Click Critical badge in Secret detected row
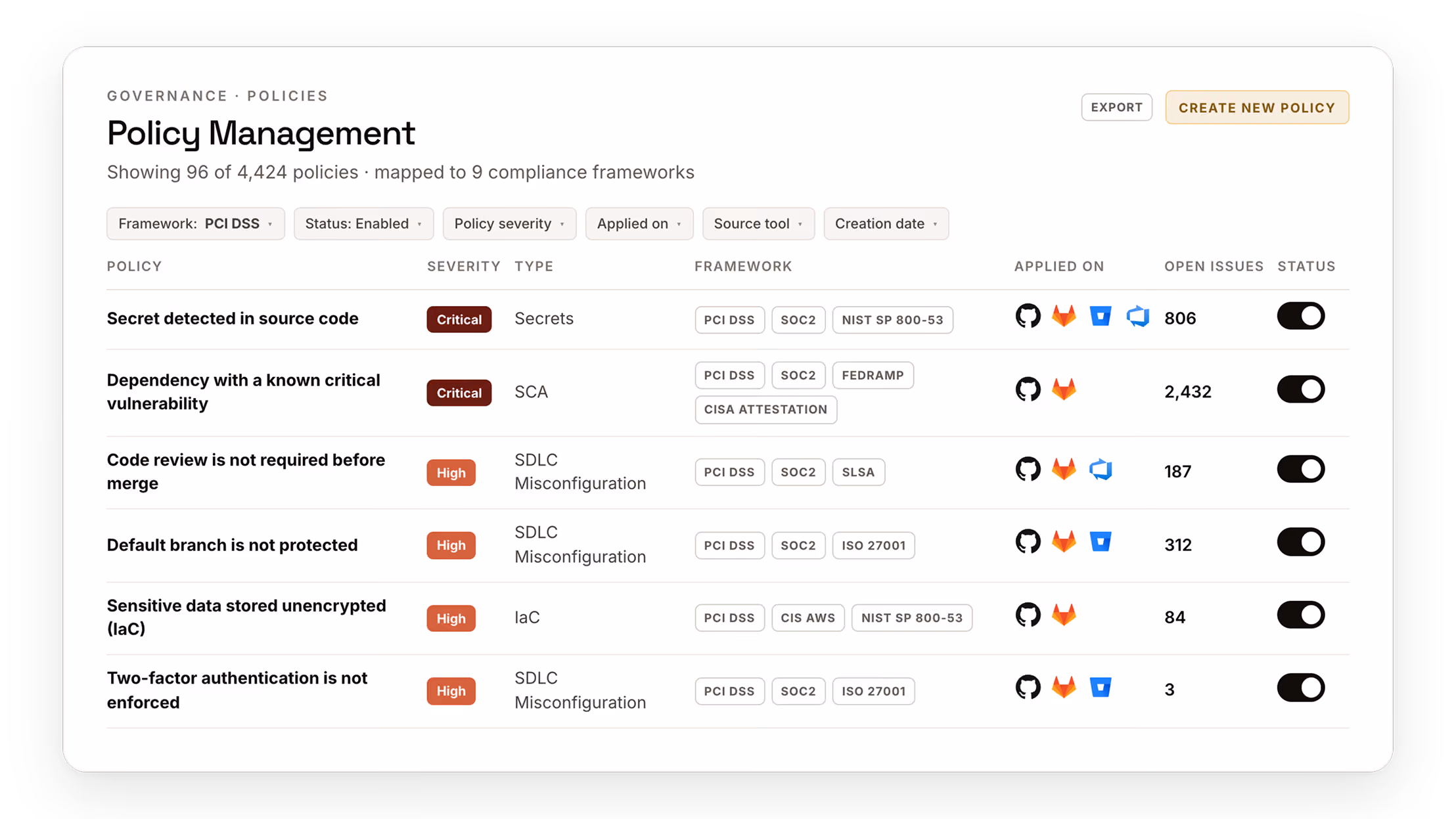This screenshot has width=1456, height=819. [459, 319]
